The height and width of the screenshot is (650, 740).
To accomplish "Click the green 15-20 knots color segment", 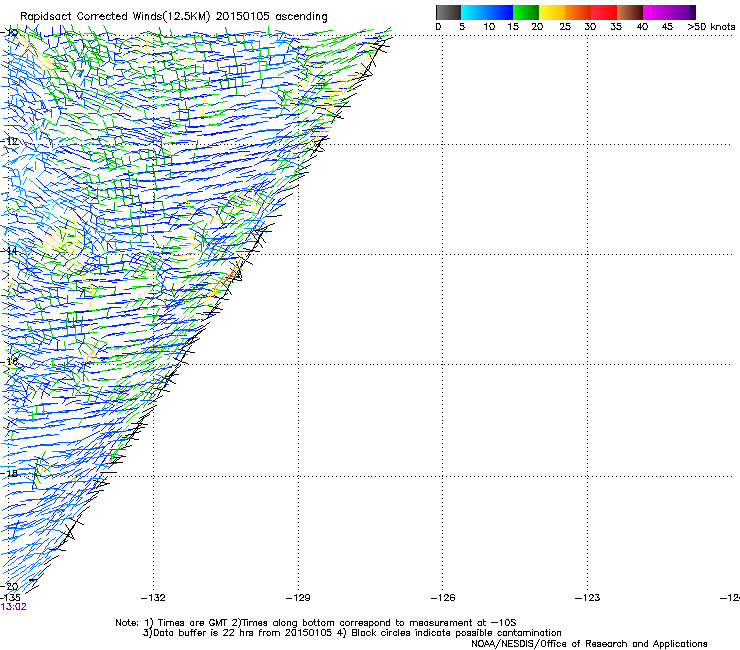I will pos(526,12).
